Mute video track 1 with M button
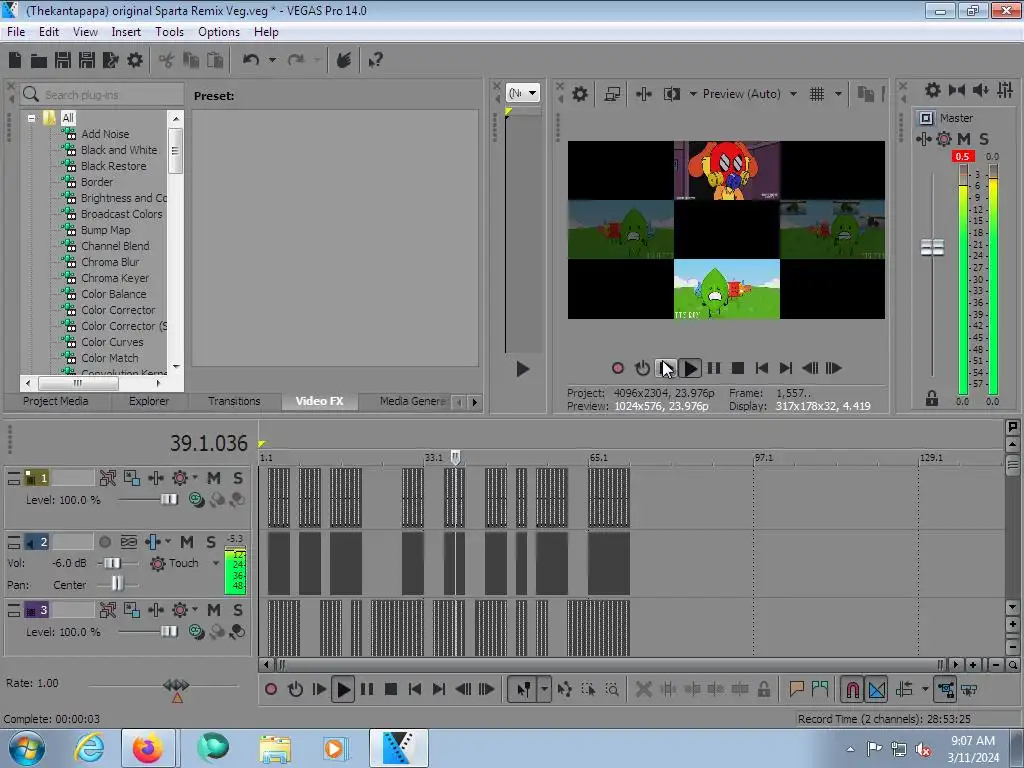 pos(214,478)
